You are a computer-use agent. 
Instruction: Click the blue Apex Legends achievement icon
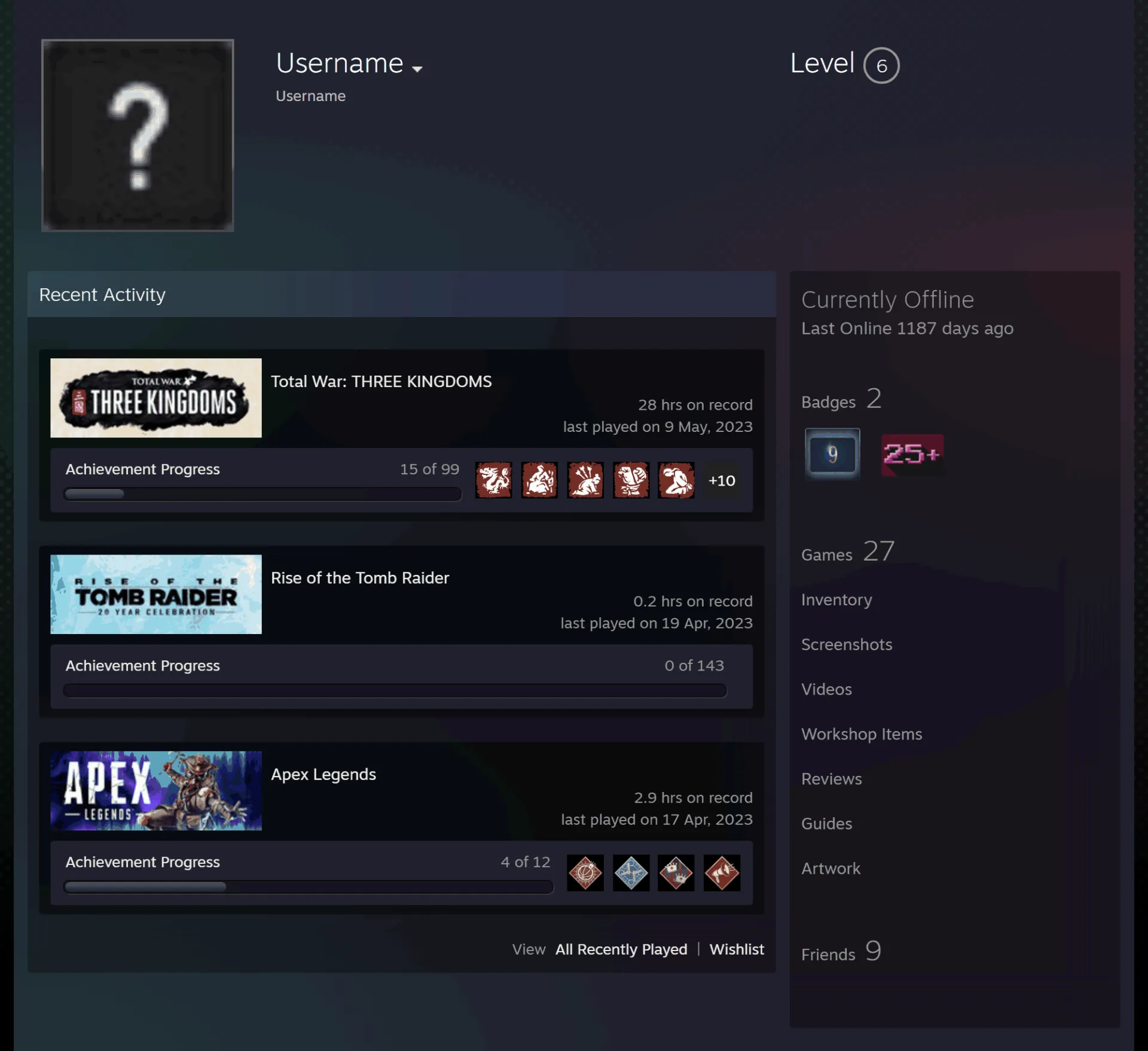631,873
